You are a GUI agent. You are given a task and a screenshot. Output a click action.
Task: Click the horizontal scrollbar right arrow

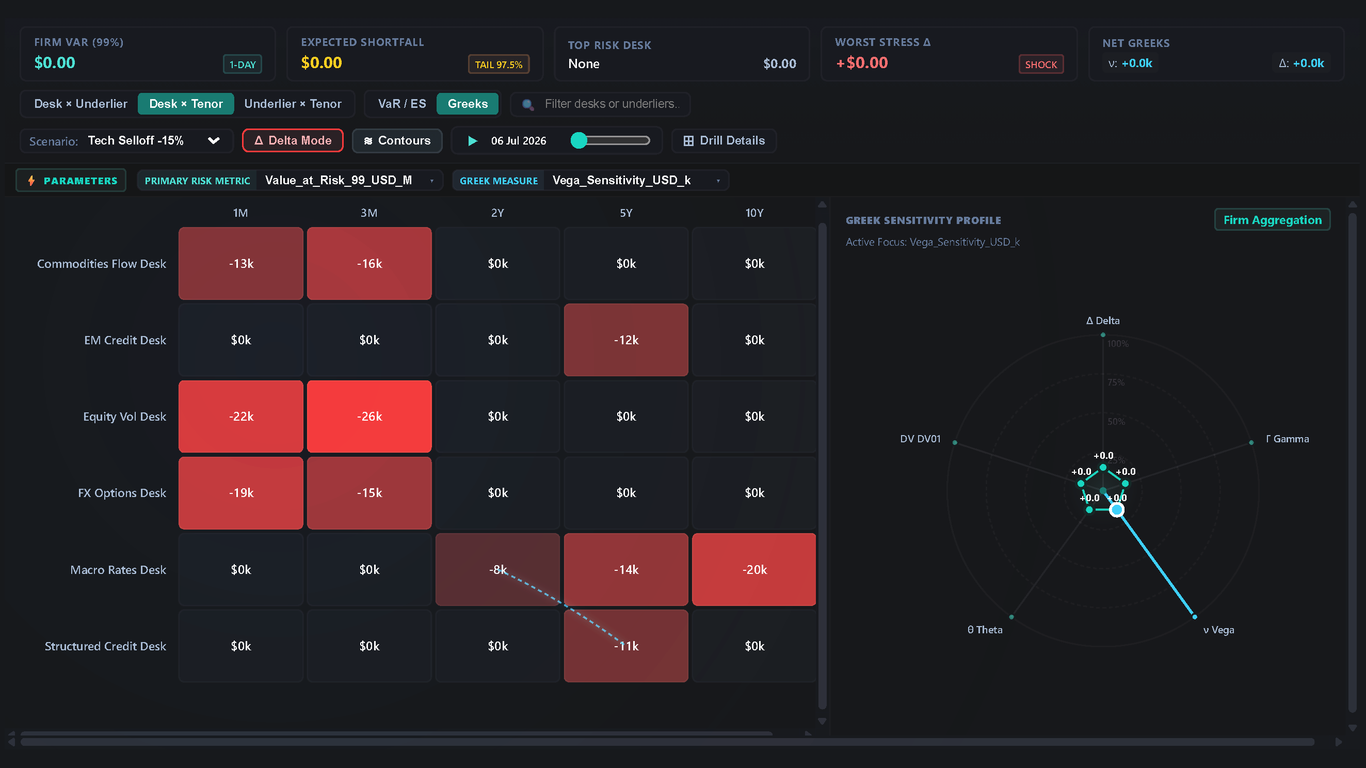click(1339, 742)
